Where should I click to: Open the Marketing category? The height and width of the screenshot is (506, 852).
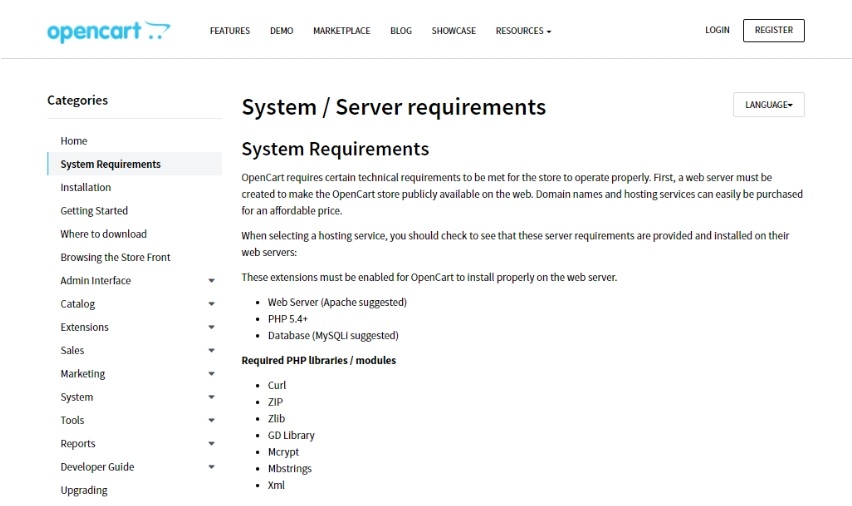tap(83, 374)
